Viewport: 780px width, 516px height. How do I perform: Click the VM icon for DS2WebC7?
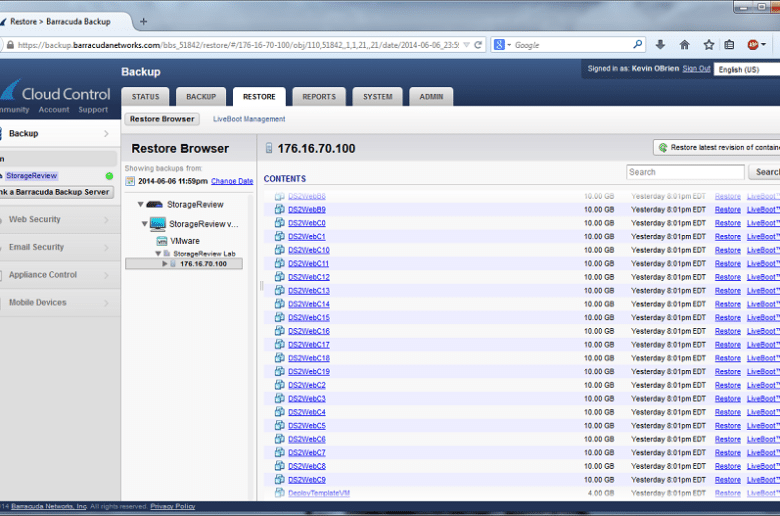click(280, 452)
